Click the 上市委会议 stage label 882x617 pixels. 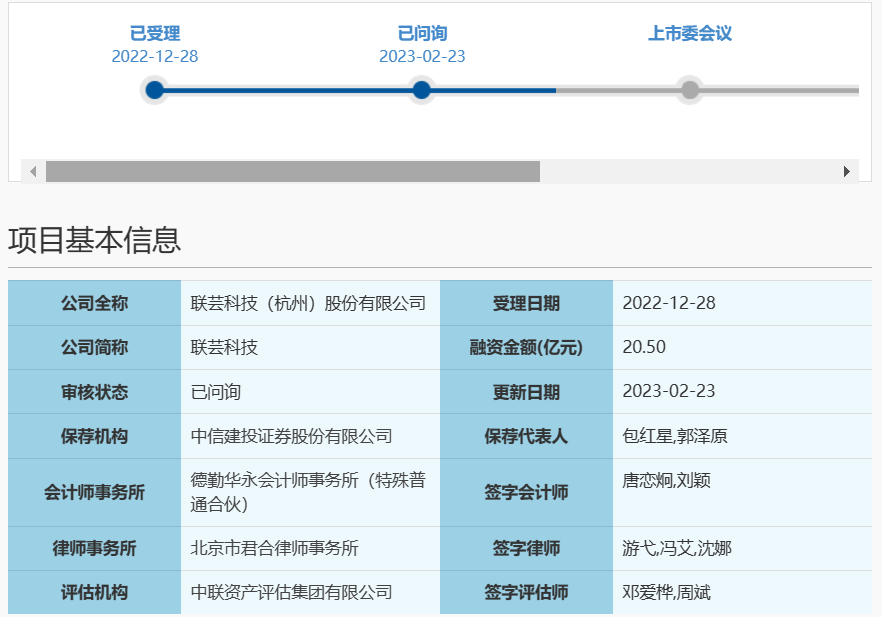(690, 33)
